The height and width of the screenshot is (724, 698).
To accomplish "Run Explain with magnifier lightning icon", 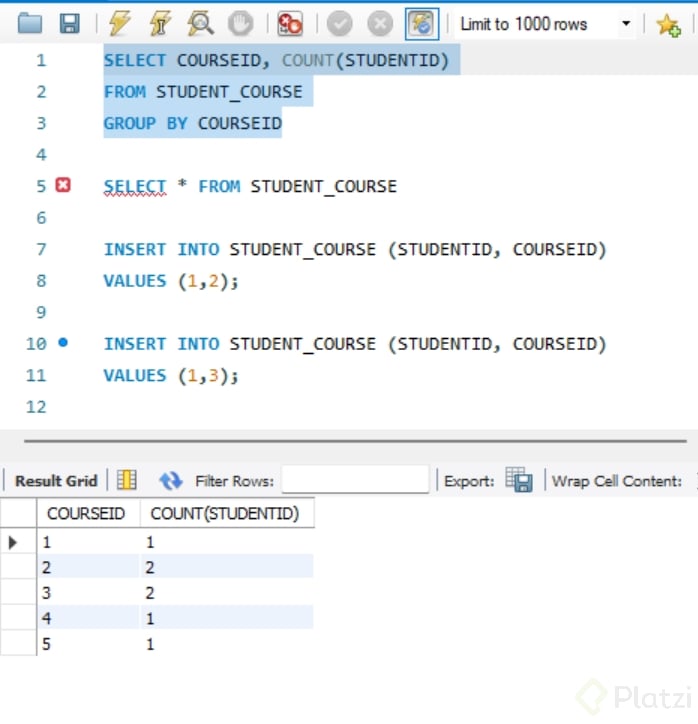I will coord(200,24).
